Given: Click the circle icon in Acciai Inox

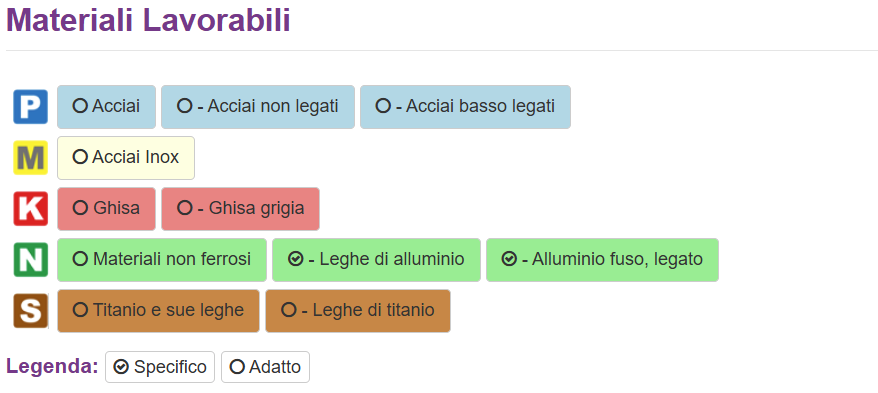Looking at the screenshot, I should [81, 157].
